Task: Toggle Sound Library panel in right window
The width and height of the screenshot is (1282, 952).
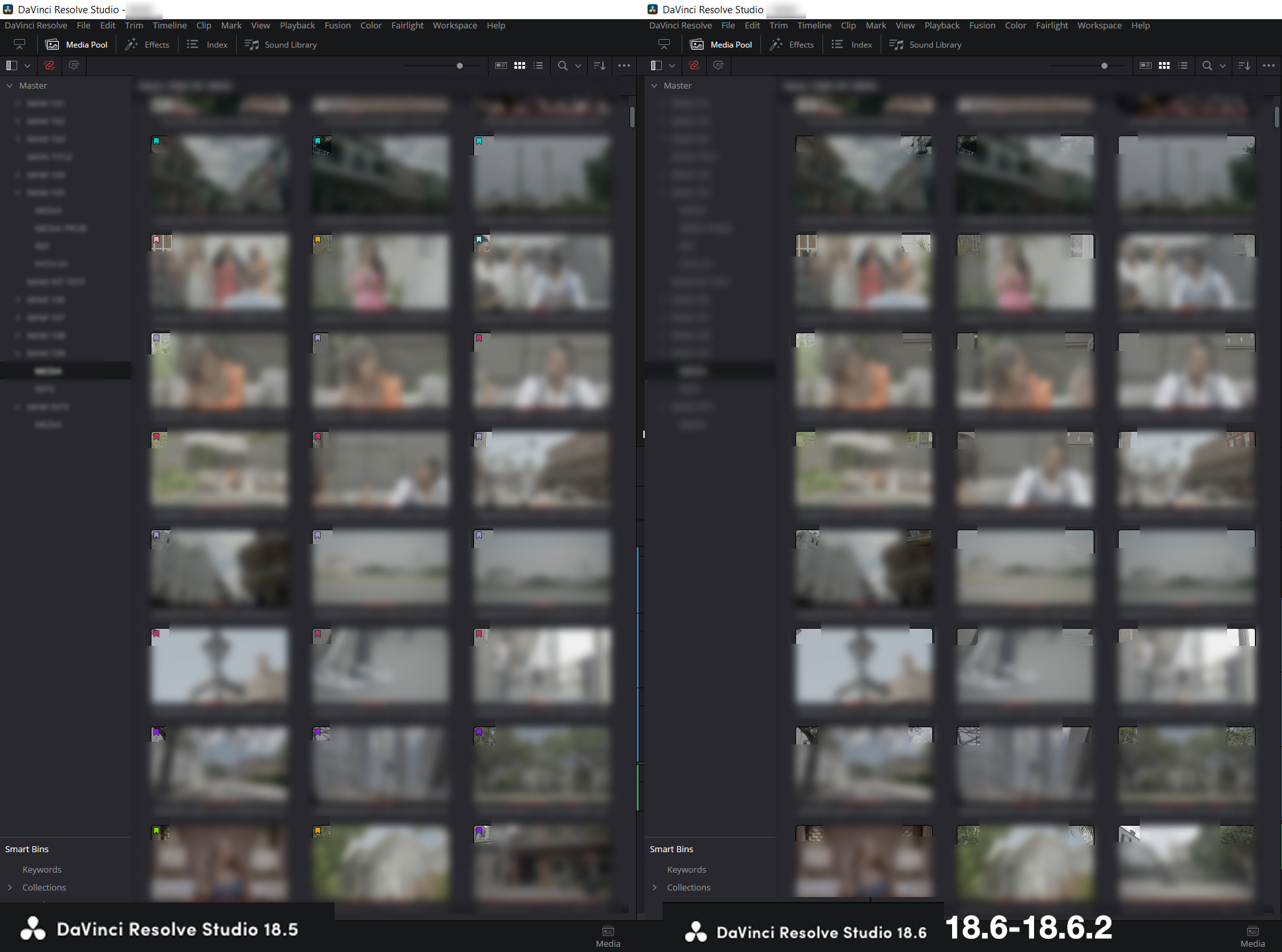Action: coord(926,45)
